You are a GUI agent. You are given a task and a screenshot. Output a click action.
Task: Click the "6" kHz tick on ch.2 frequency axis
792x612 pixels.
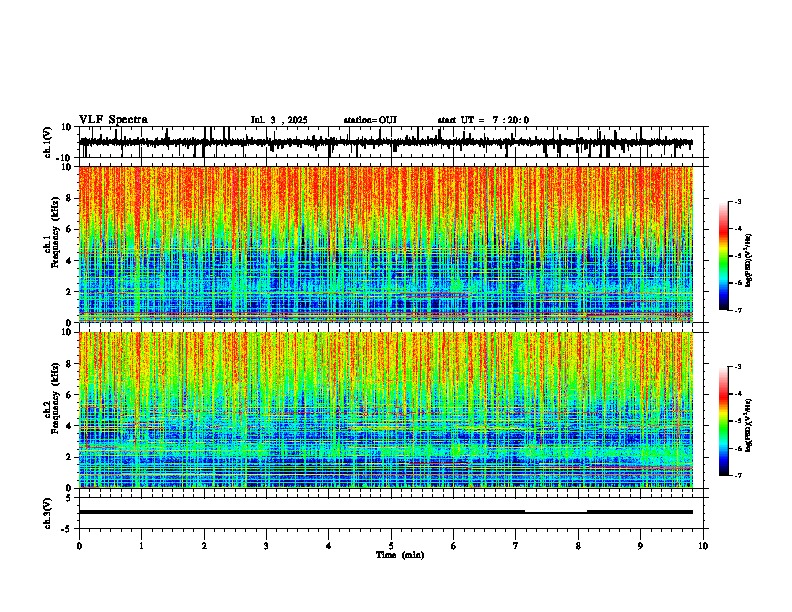pyautogui.click(x=70, y=395)
